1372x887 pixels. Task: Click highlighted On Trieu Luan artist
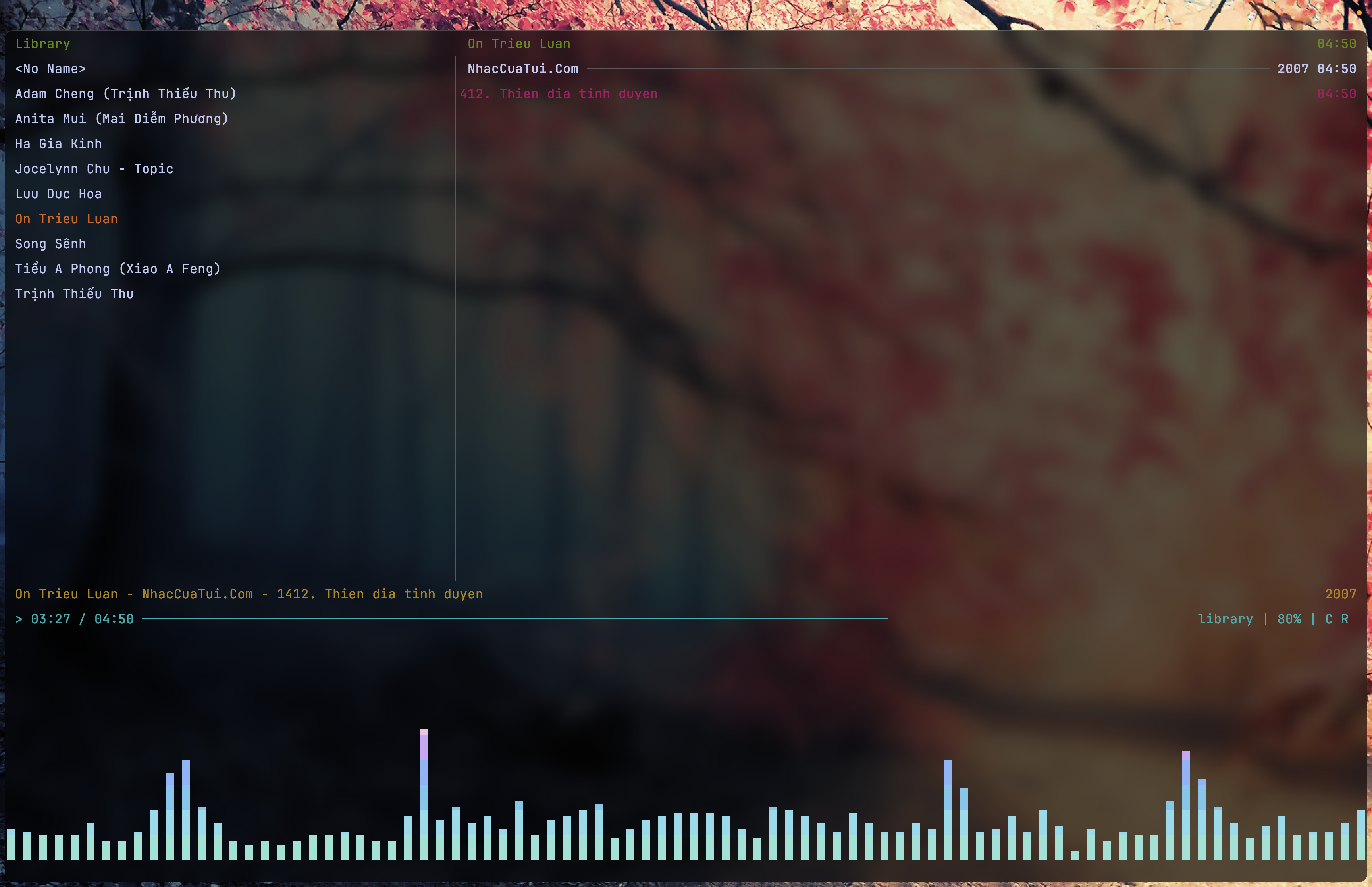tap(66, 219)
